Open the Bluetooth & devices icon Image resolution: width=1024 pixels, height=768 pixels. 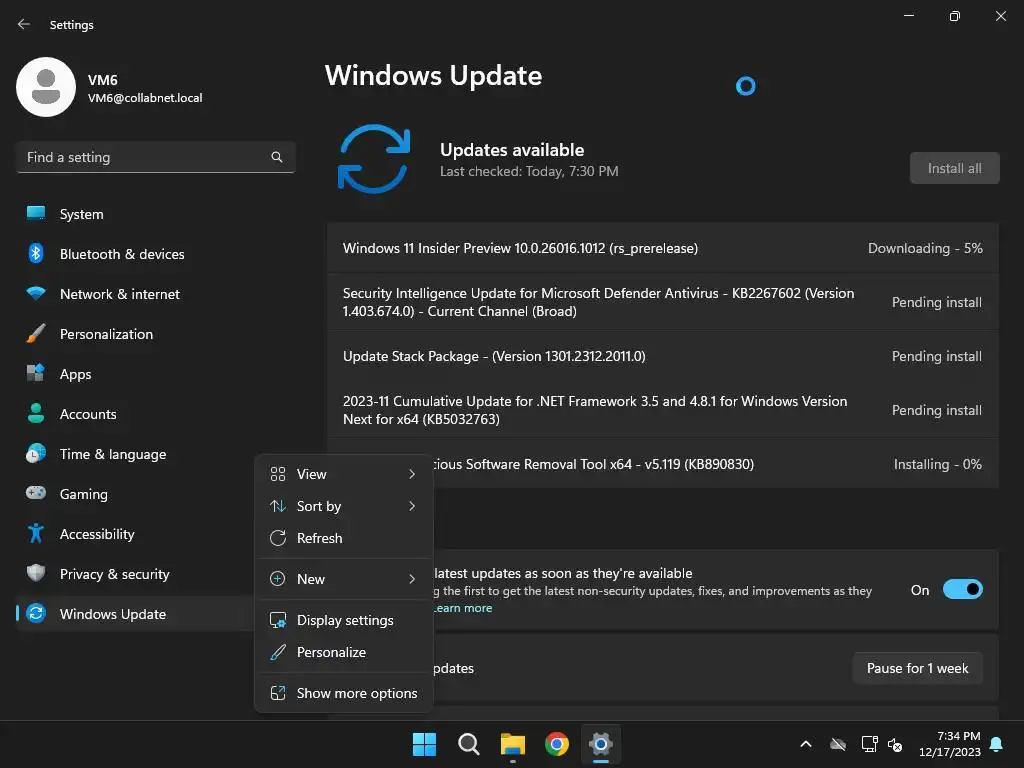tap(36, 253)
